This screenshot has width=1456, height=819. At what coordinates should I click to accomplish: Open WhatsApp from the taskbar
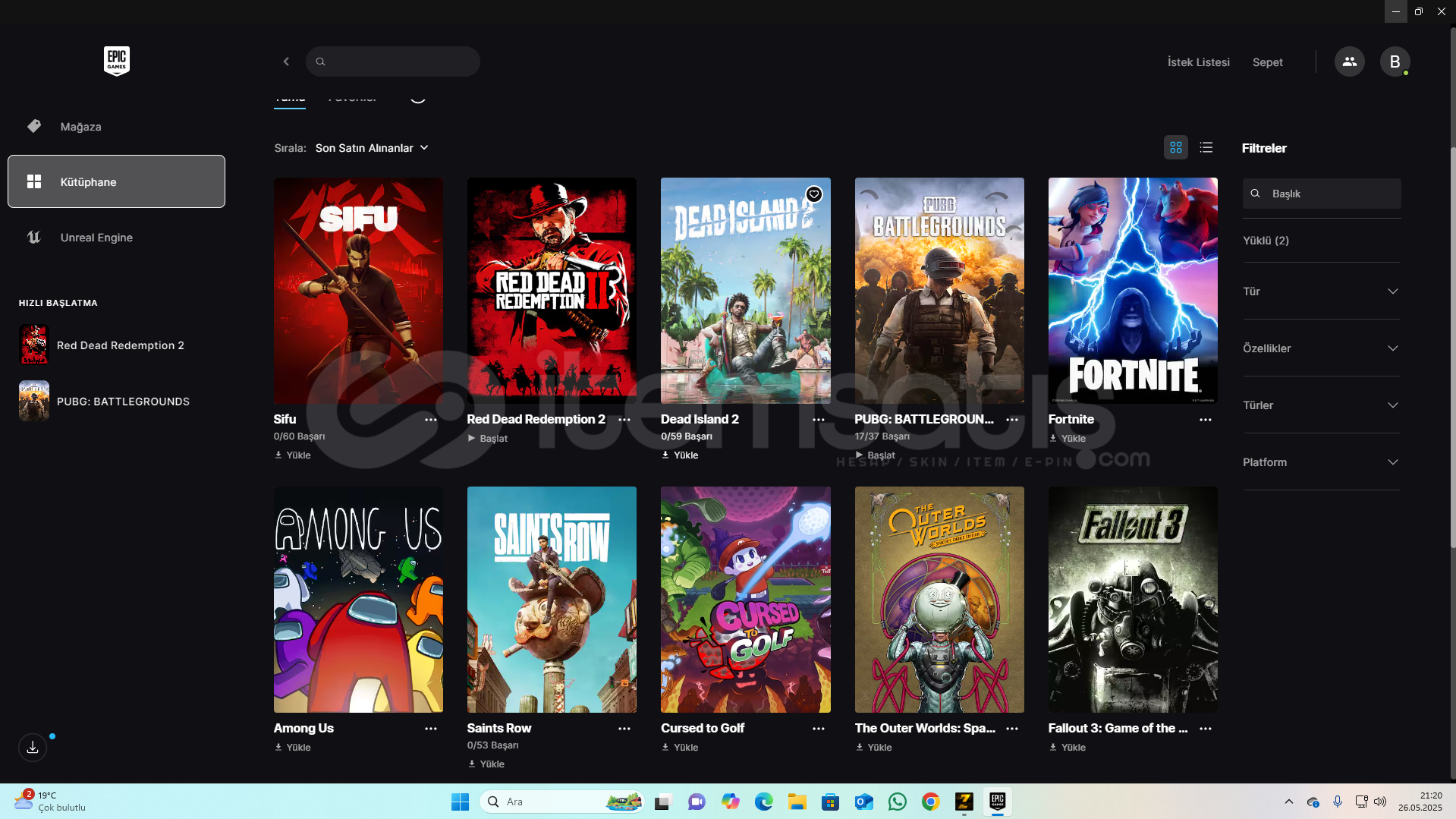[897, 802]
